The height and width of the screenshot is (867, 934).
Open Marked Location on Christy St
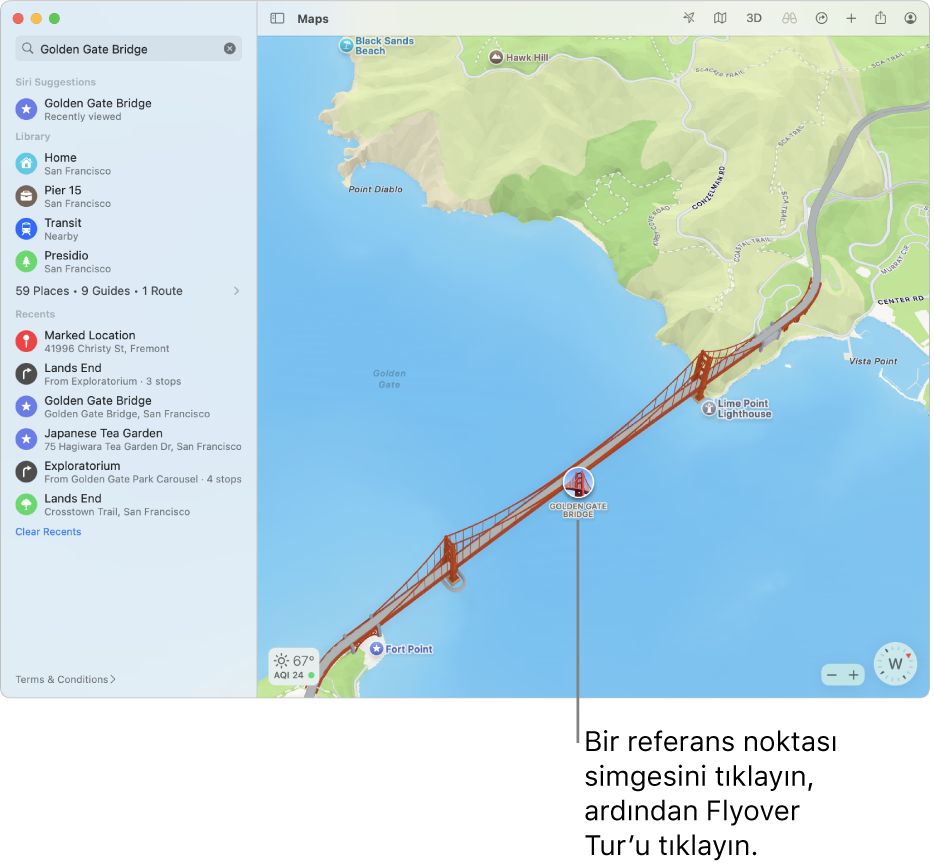click(129, 342)
